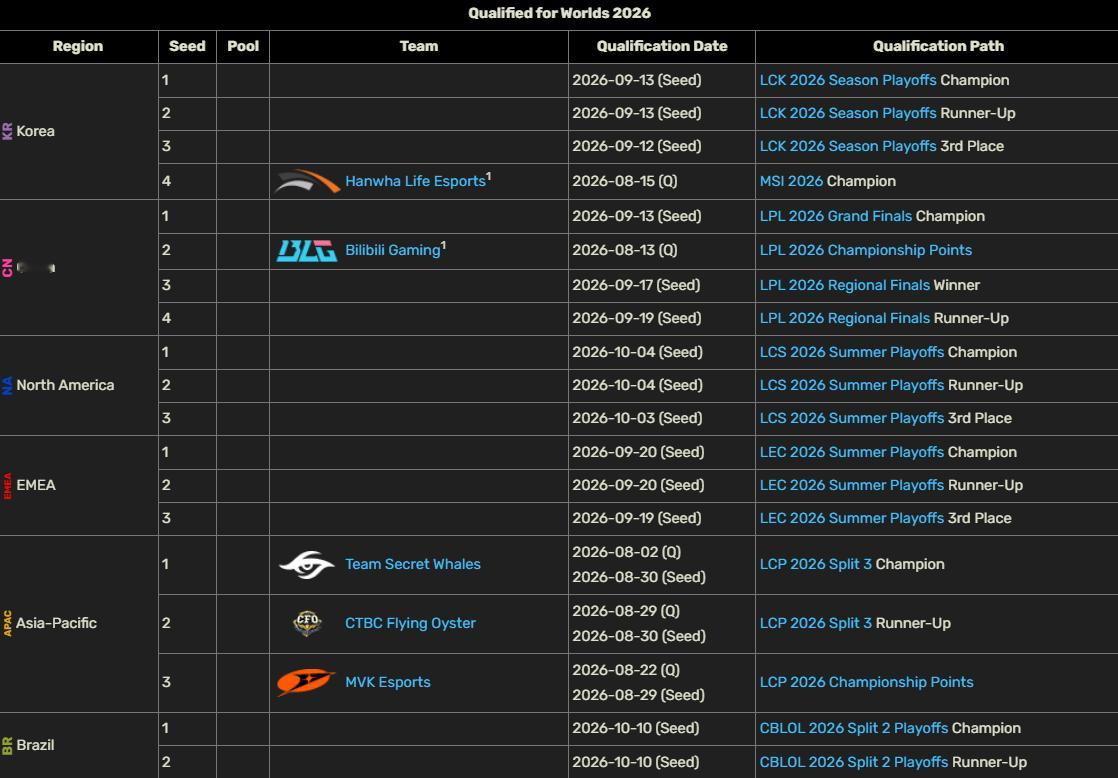Open the MSI 2026 link
Viewport: 1118px width, 778px height.
[x=791, y=181]
